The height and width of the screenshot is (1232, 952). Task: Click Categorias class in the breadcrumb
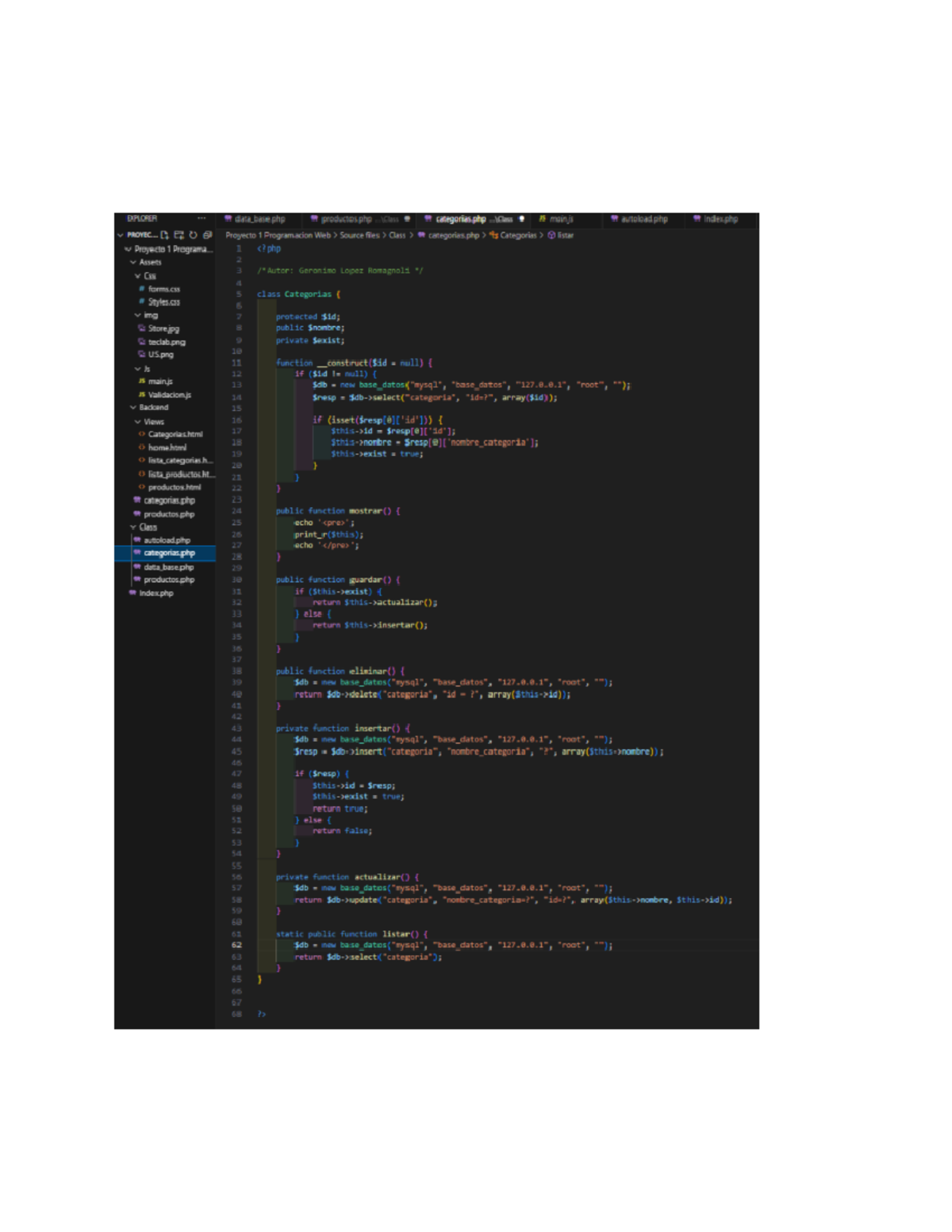(518, 236)
